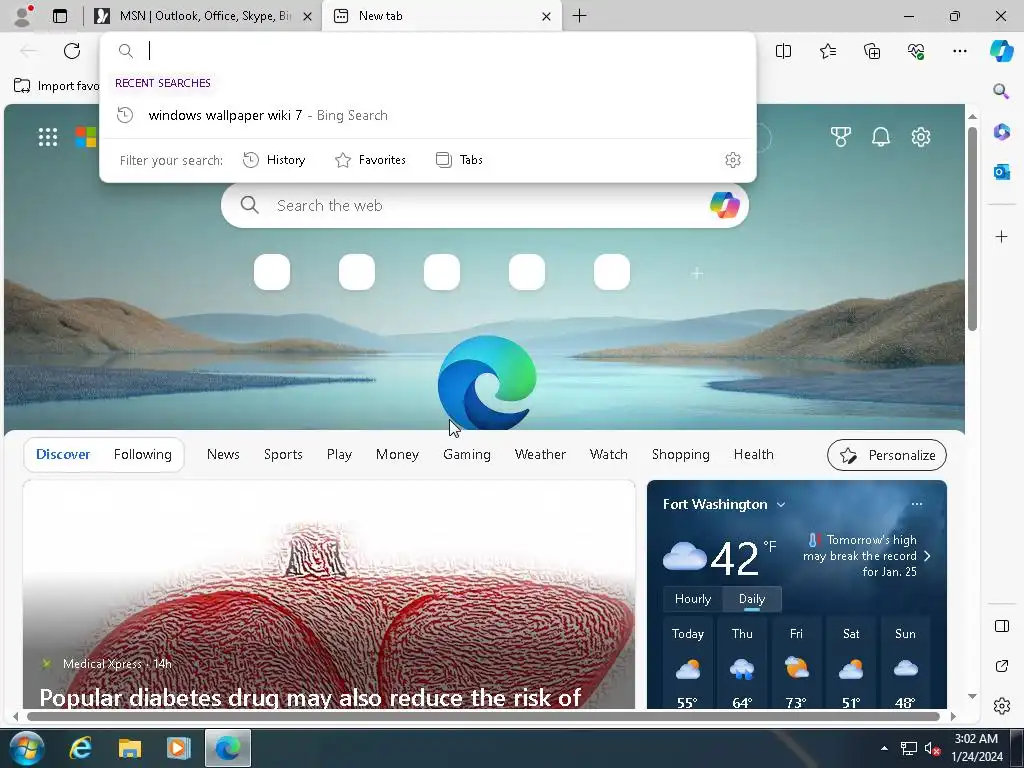Open Windows Media Player from taskbar

[x=178, y=748]
